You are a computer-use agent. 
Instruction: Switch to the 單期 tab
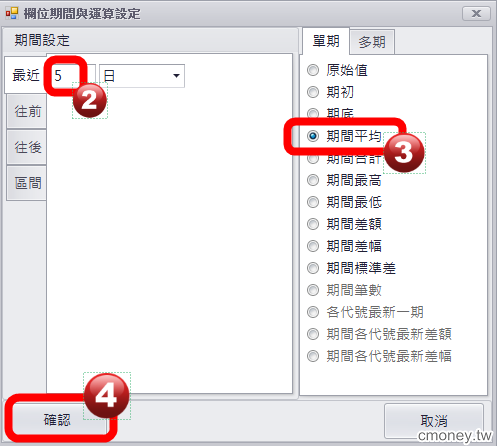click(x=326, y=41)
